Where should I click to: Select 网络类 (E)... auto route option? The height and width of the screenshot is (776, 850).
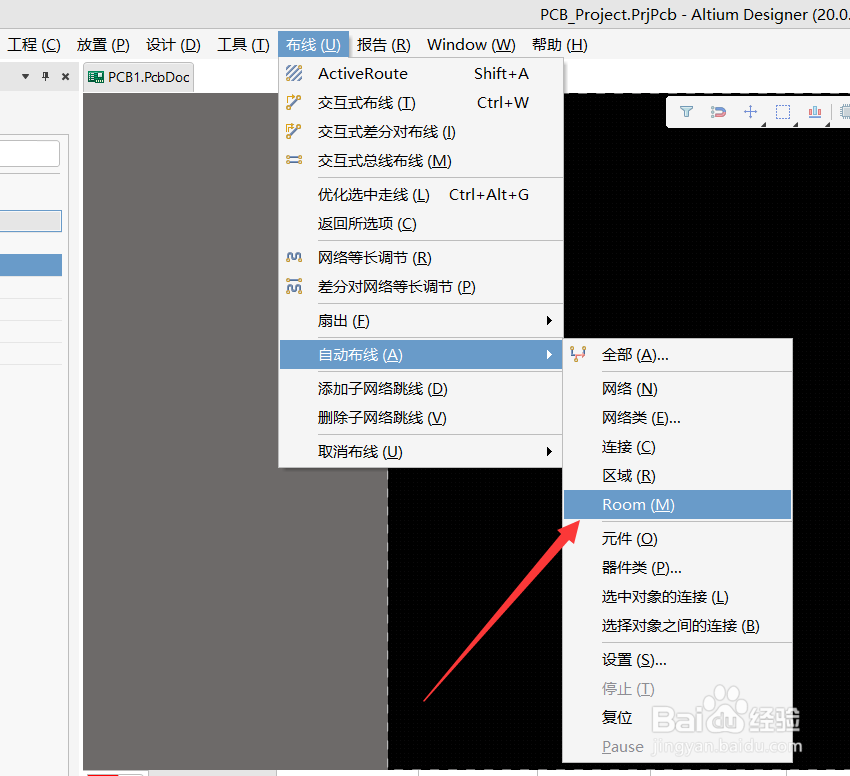[678, 418]
